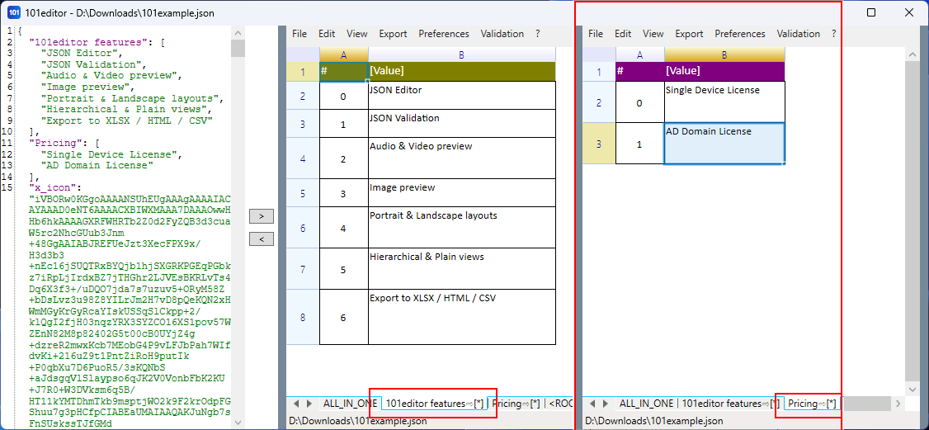Click the olive '[Value]' header cell in left grid
The image size is (929, 430).
[462, 71]
